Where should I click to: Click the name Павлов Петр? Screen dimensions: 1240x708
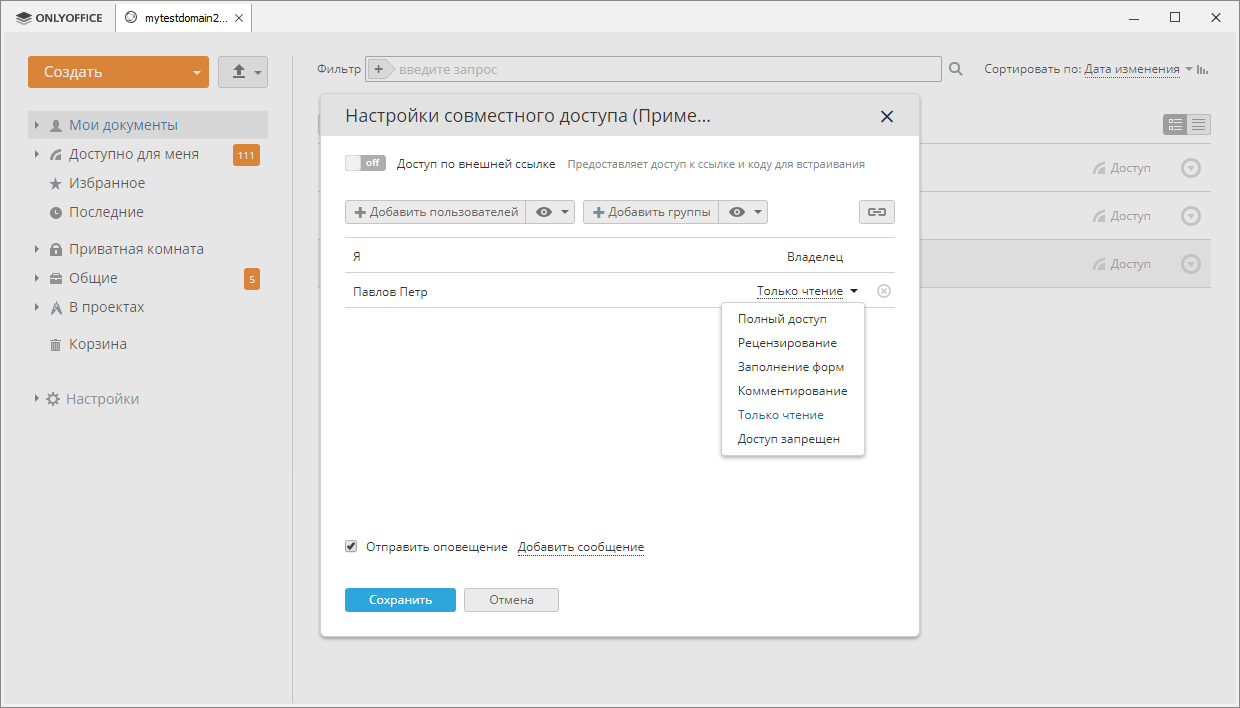point(390,291)
